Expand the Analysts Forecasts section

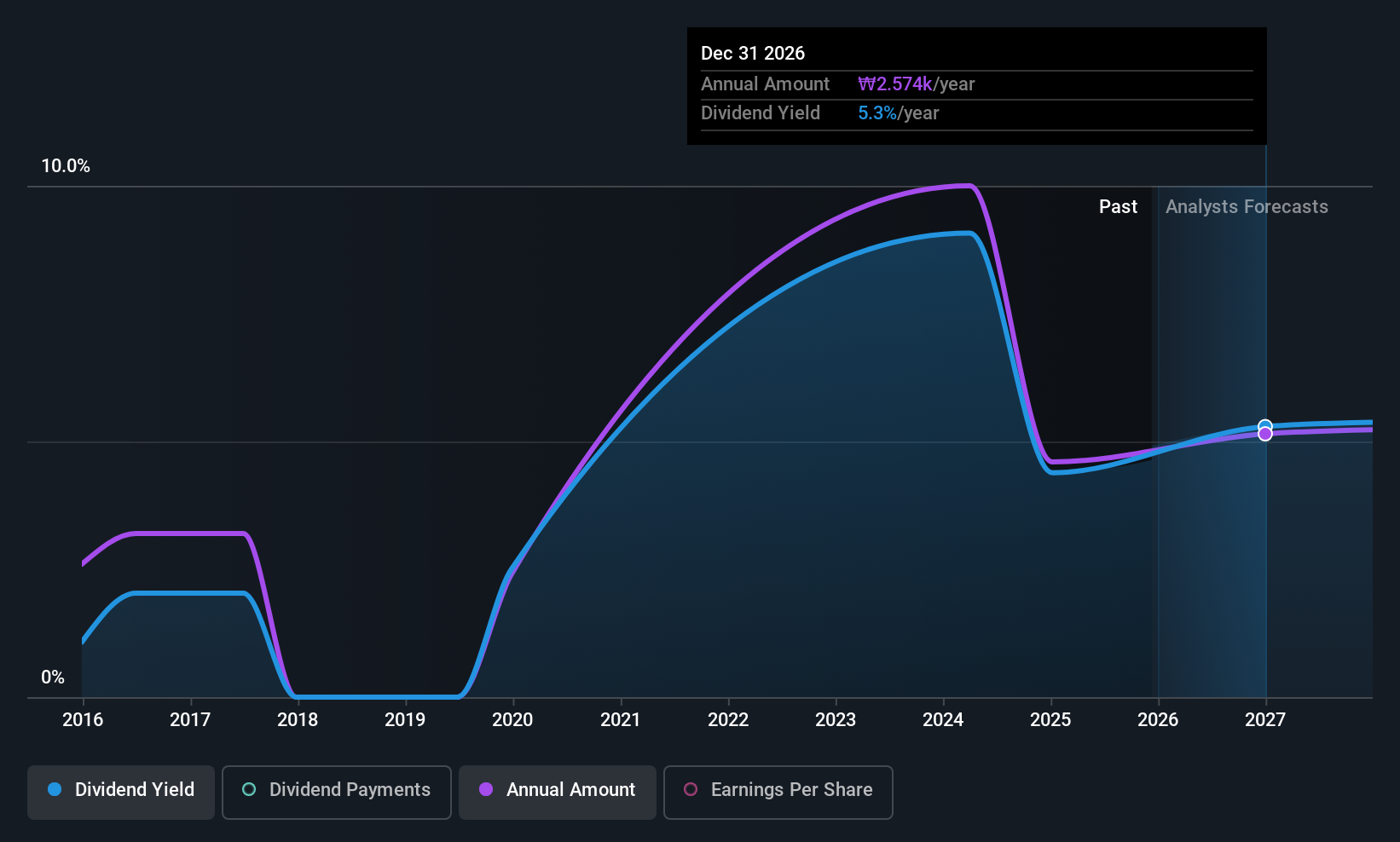click(x=1247, y=206)
